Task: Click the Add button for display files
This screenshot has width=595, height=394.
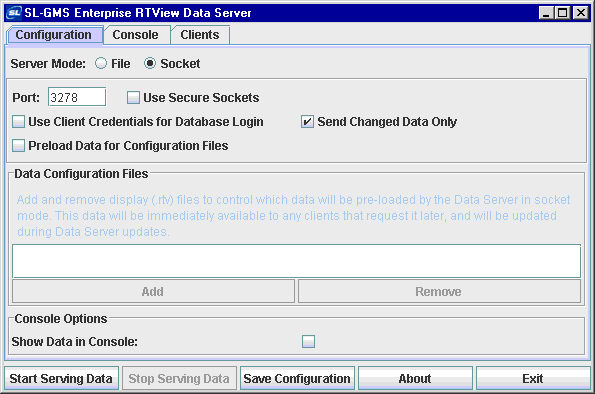Action: click(x=153, y=292)
